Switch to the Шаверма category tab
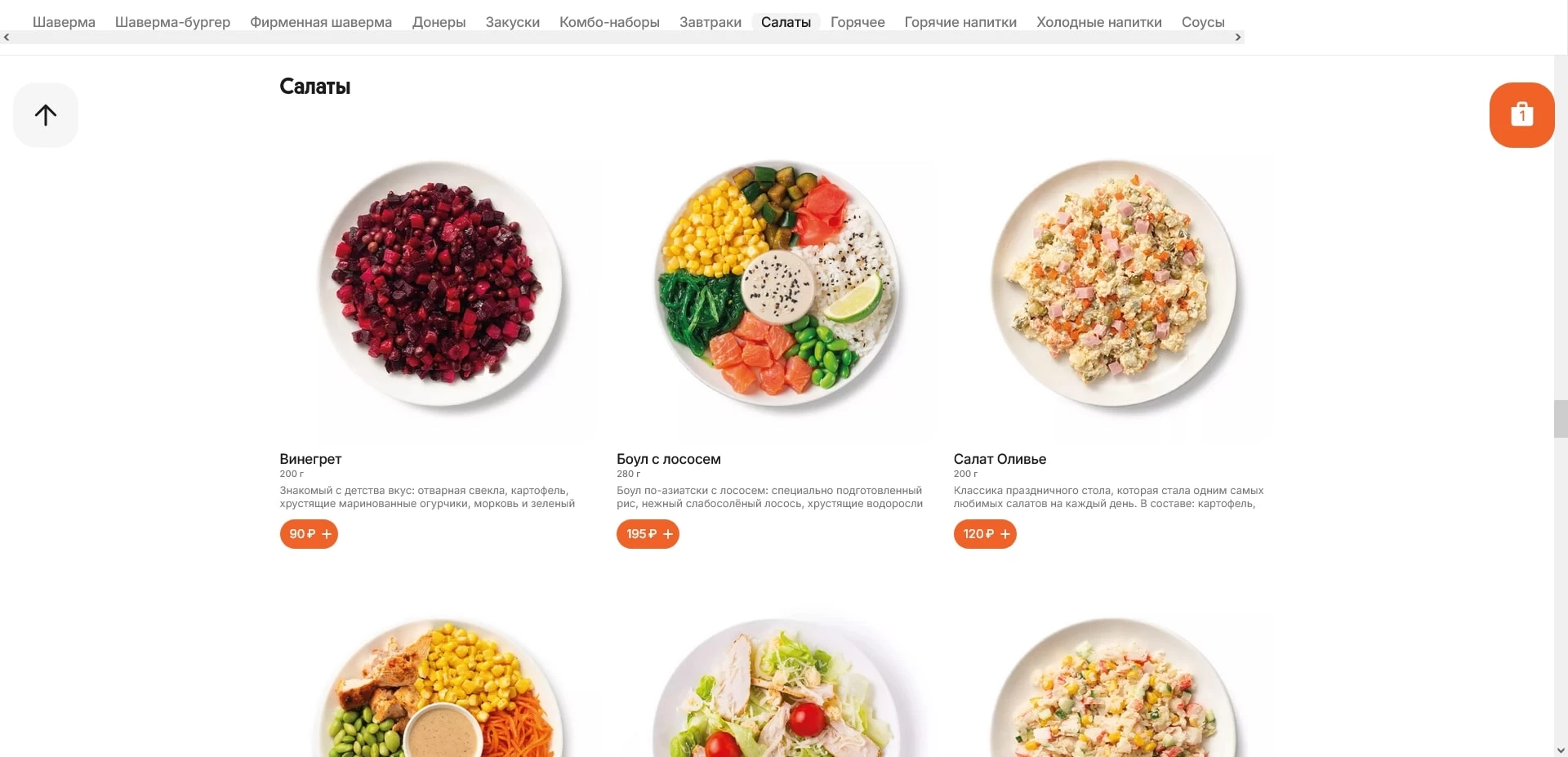The image size is (1568, 757). (x=64, y=22)
